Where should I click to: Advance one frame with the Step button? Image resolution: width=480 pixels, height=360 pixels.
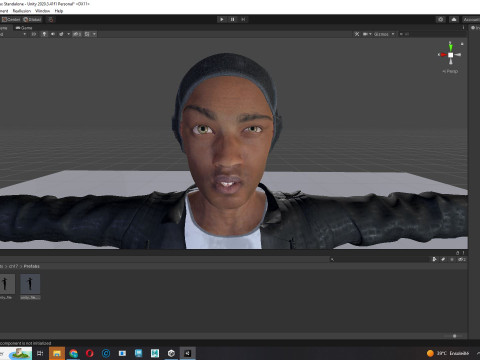243,19
